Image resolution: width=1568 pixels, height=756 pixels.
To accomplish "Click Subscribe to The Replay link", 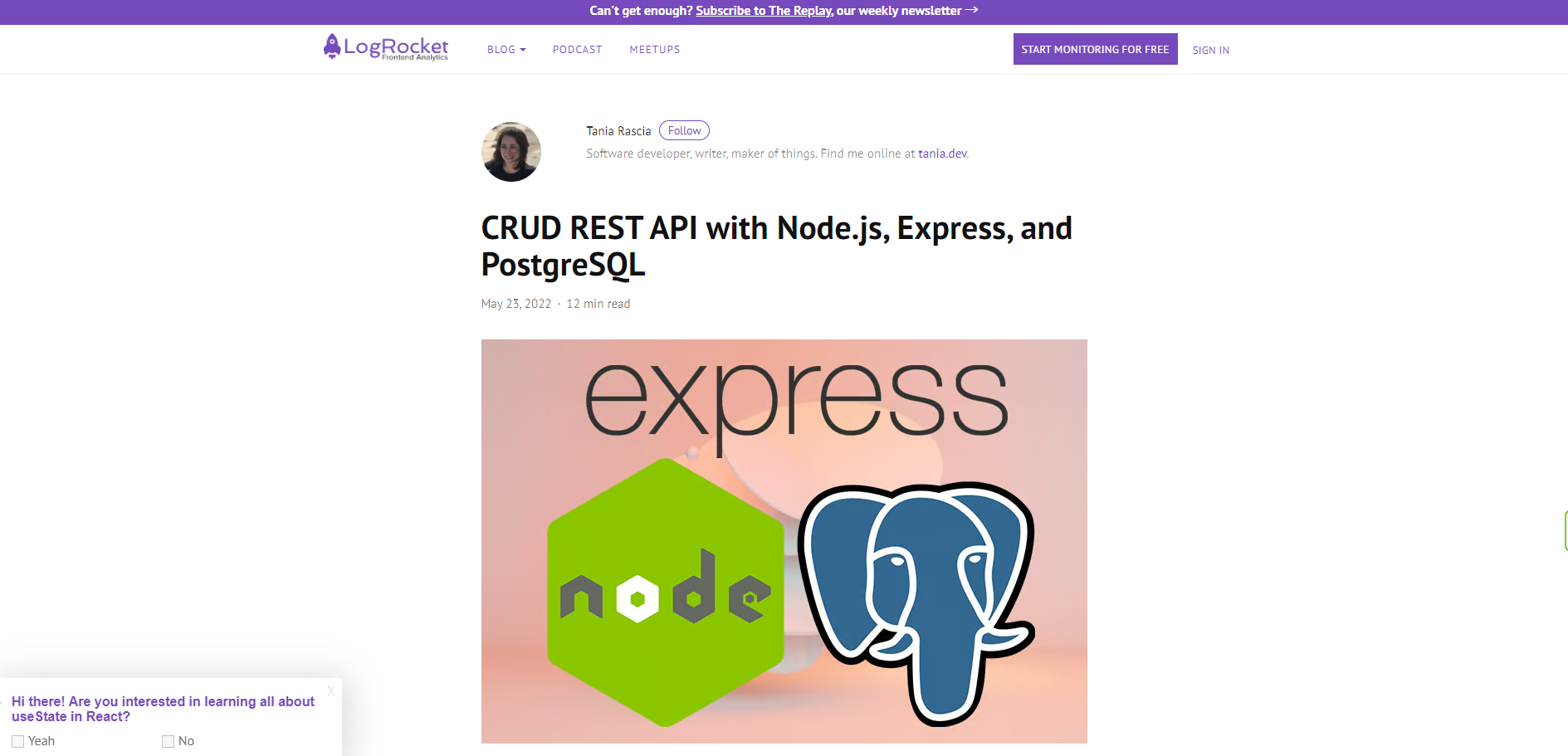I will click(x=764, y=11).
